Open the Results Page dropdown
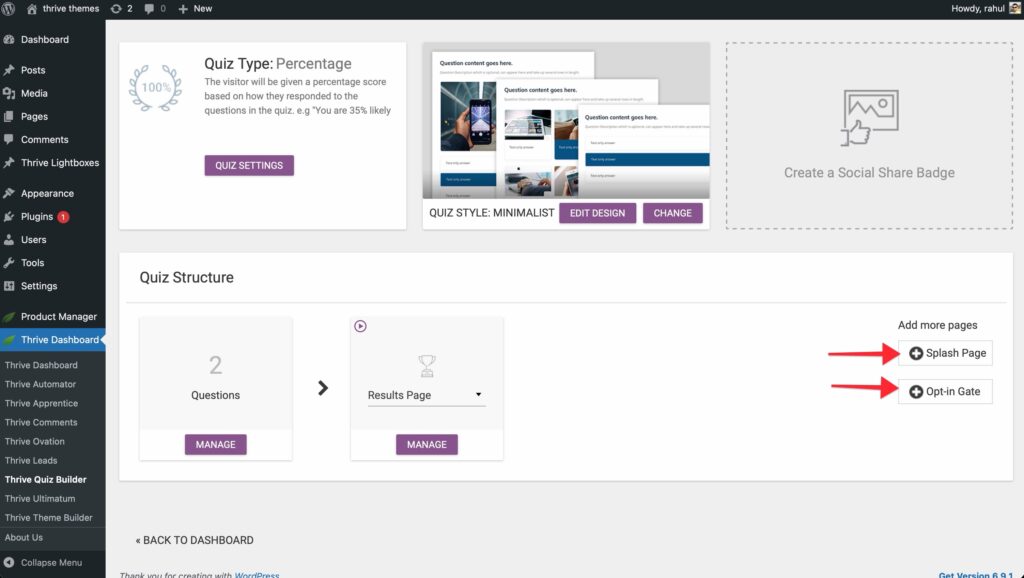 (426, 395)
